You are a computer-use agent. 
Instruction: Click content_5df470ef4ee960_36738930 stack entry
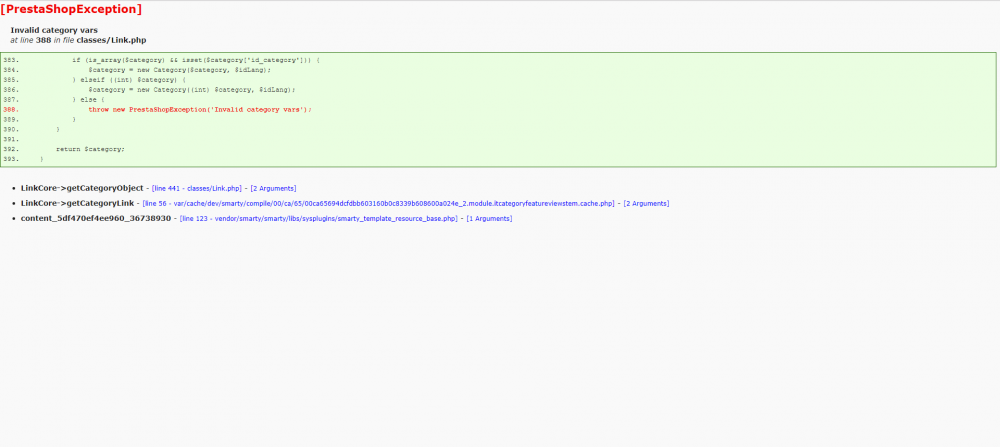tap(96, 218)
